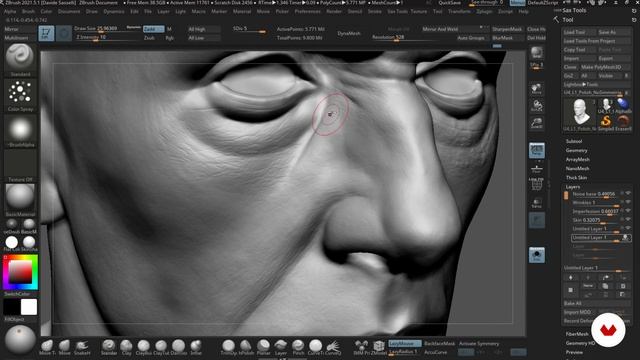Expand the NanoMesh subpalette

click(x=578, y=169)
